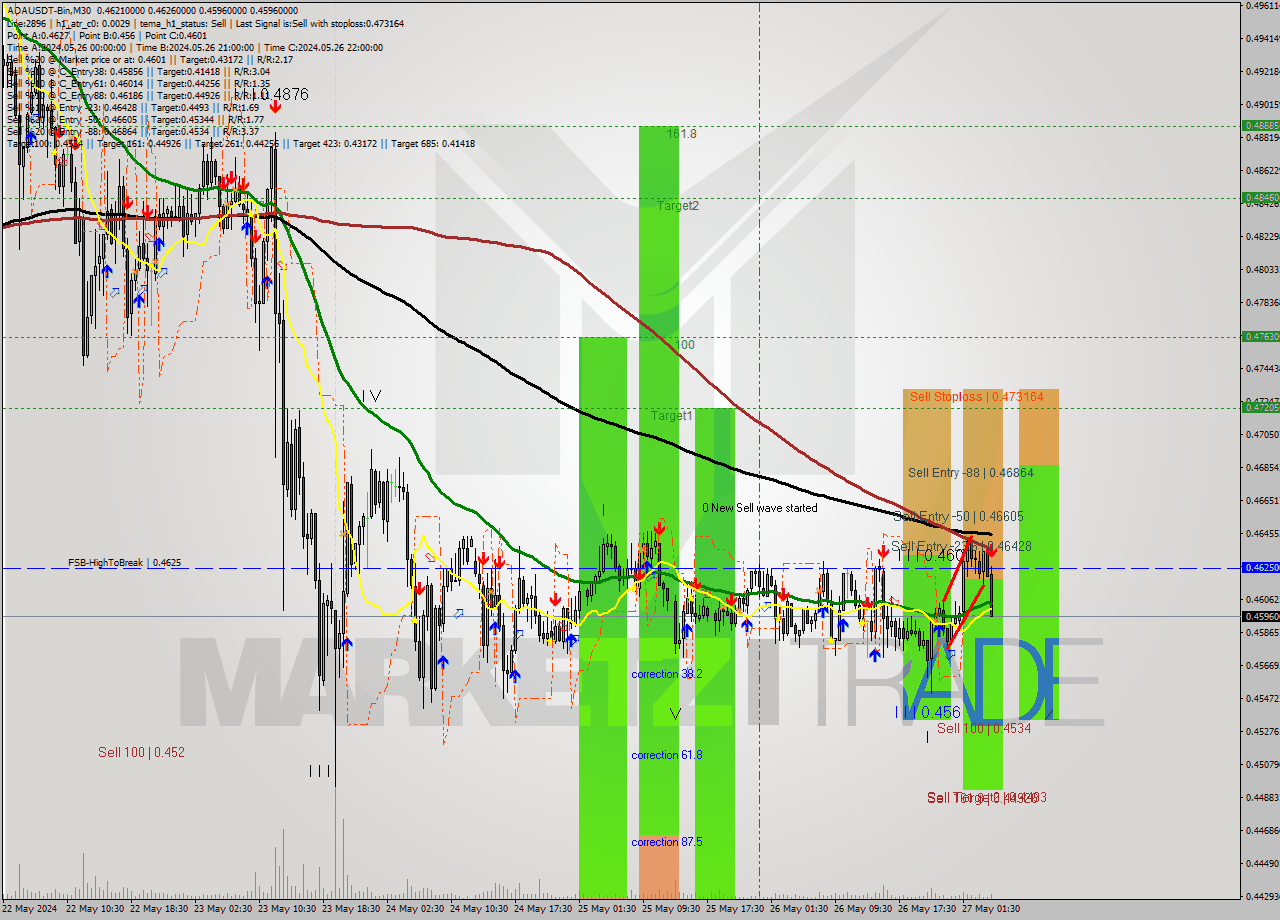This screenshot has height=920, width=1280.
Task: Click the 'Sell Entry -88 | 0.46864' label
Action: point(971,472)
